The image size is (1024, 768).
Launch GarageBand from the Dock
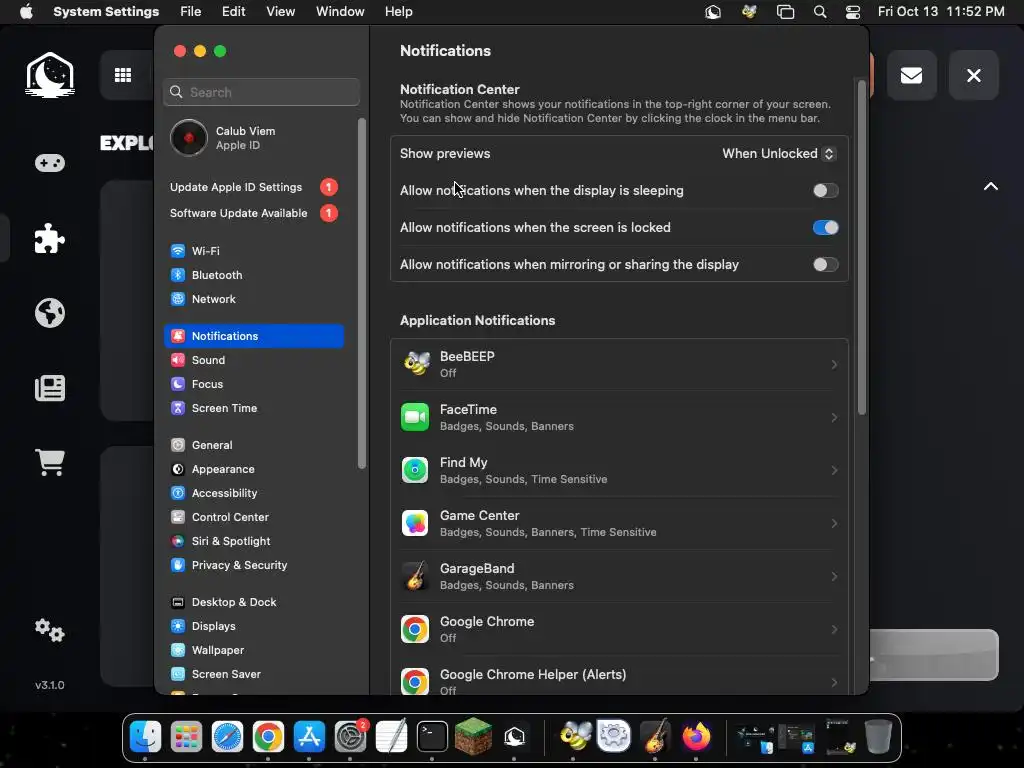pyautogui.click(x=655, y=737)
